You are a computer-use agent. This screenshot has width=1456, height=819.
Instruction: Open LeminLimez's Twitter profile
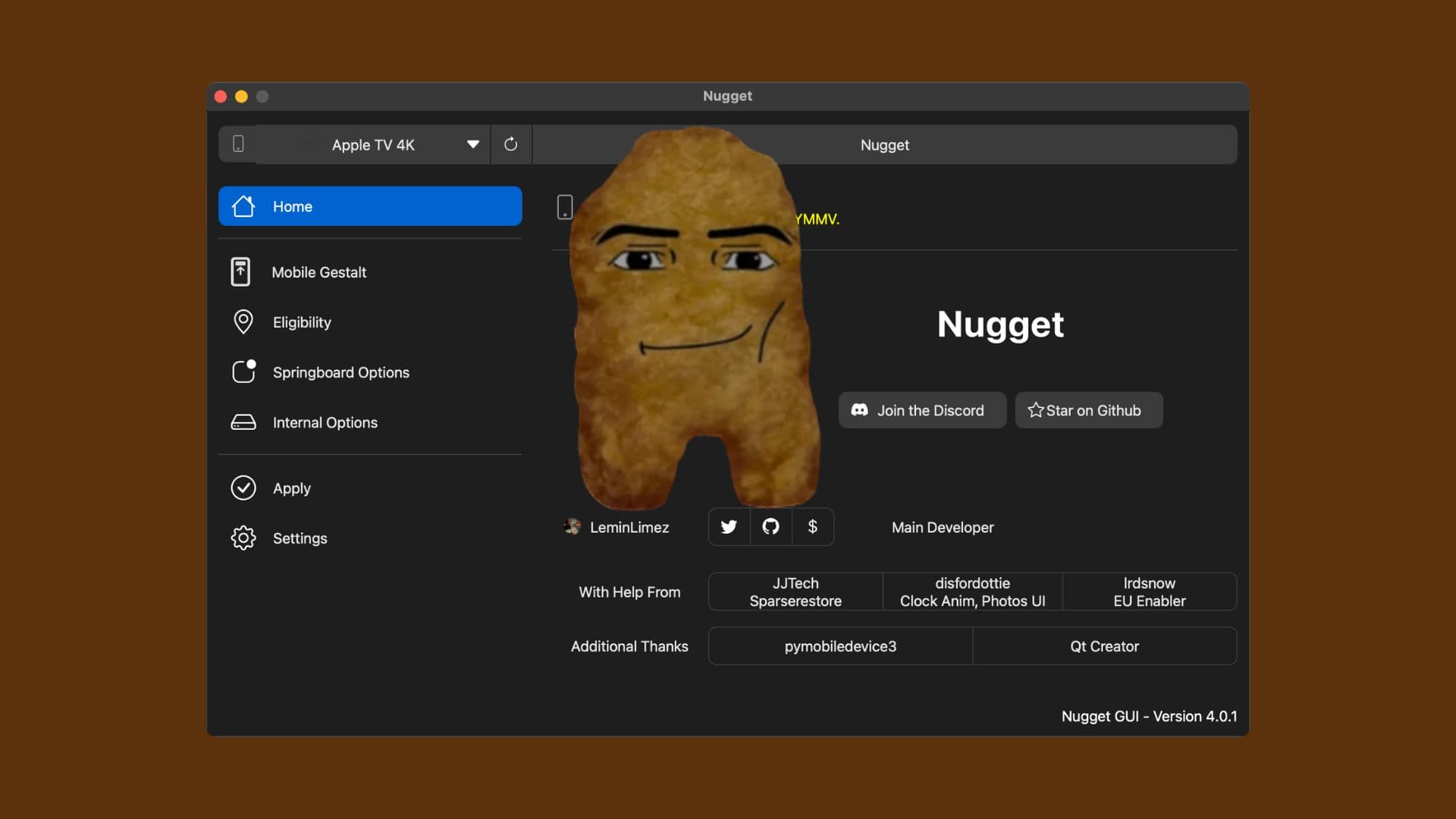click(x=728, y=526)
